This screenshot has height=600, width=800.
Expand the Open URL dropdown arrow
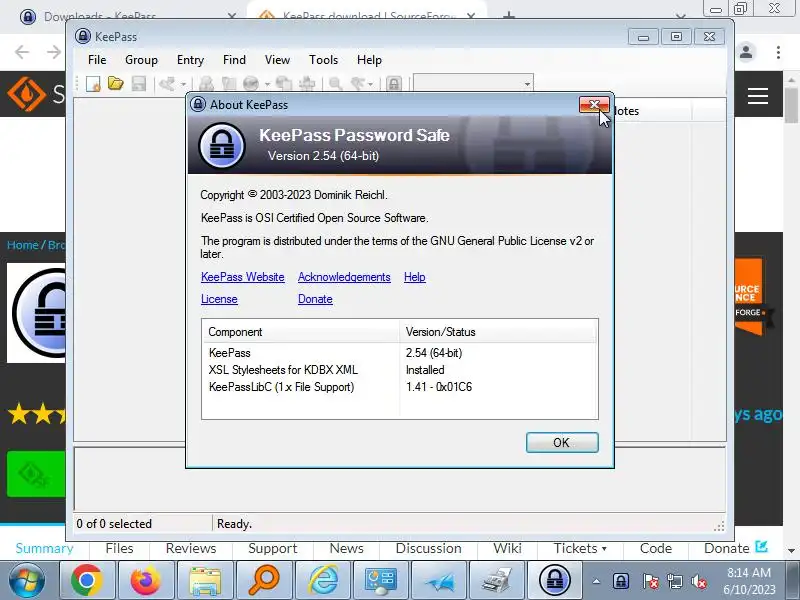[x=267, y=84]
